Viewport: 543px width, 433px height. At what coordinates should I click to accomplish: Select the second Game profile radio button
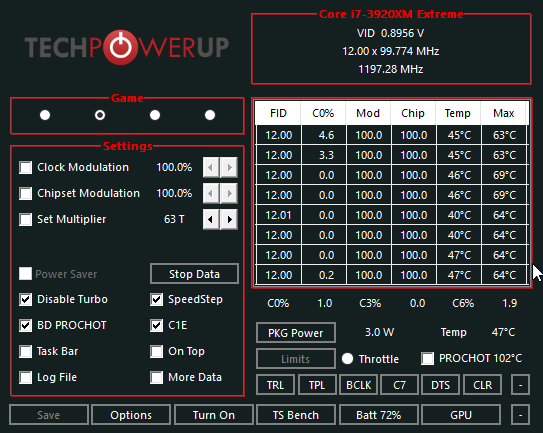[100, 115]
